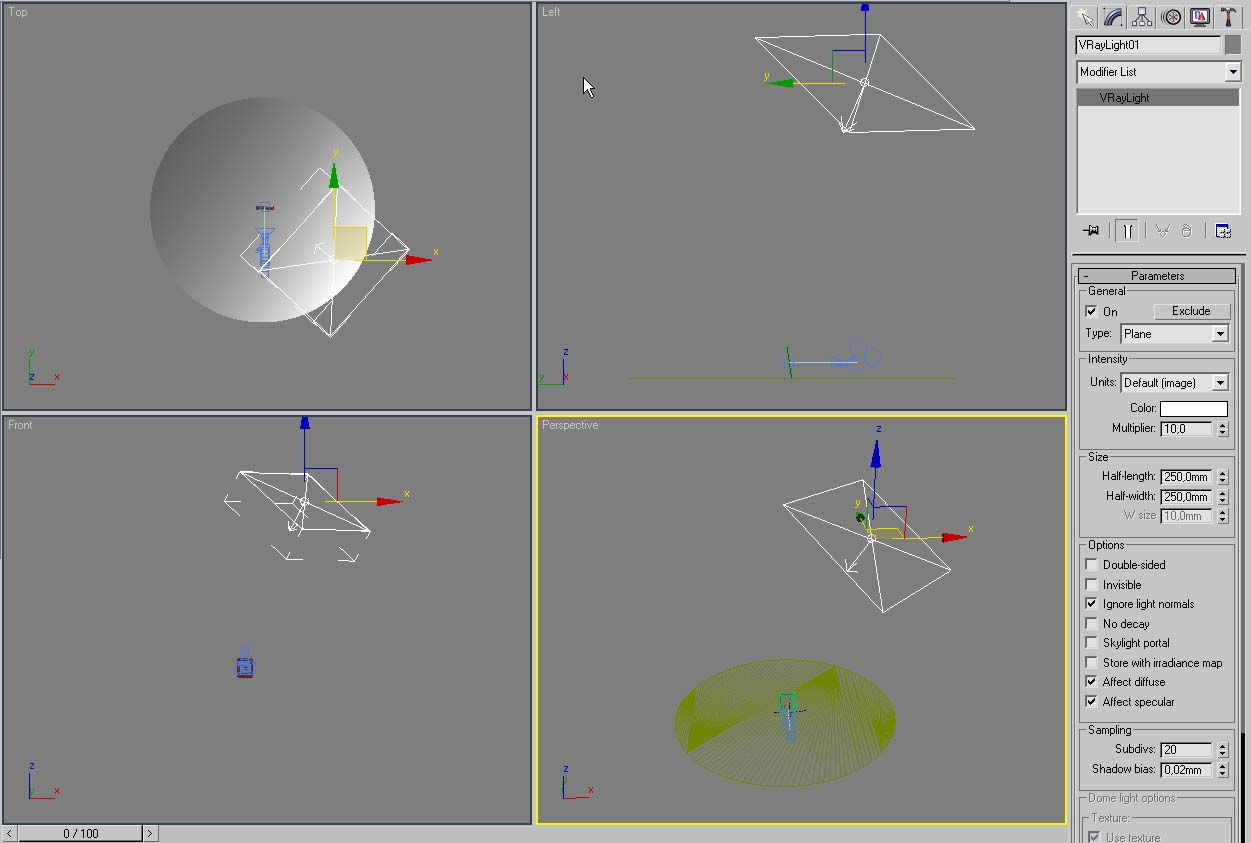The height and width of the screenshot is (843, 1251).
Task: Disable Ignore light normals checkbox
Action: [x=1092, y=604]
